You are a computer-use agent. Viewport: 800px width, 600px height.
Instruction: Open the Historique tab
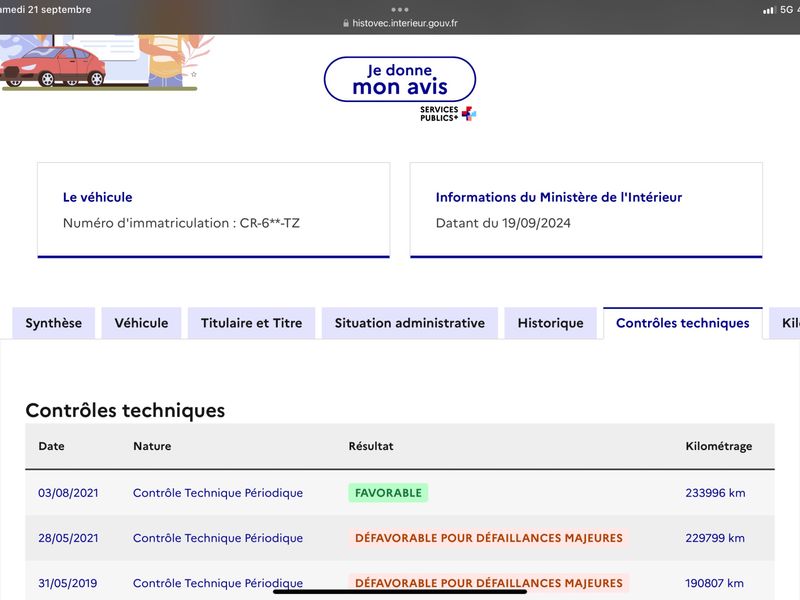point(551,323)
